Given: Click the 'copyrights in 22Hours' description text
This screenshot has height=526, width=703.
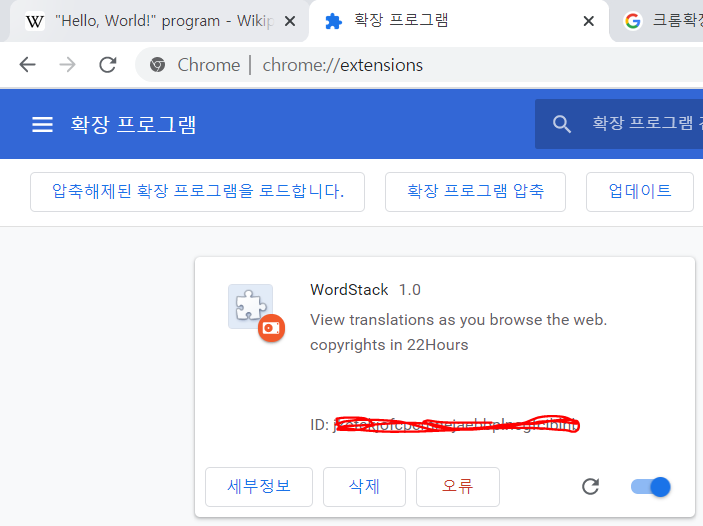Looking at the screenshot, I should coord(389,345).
